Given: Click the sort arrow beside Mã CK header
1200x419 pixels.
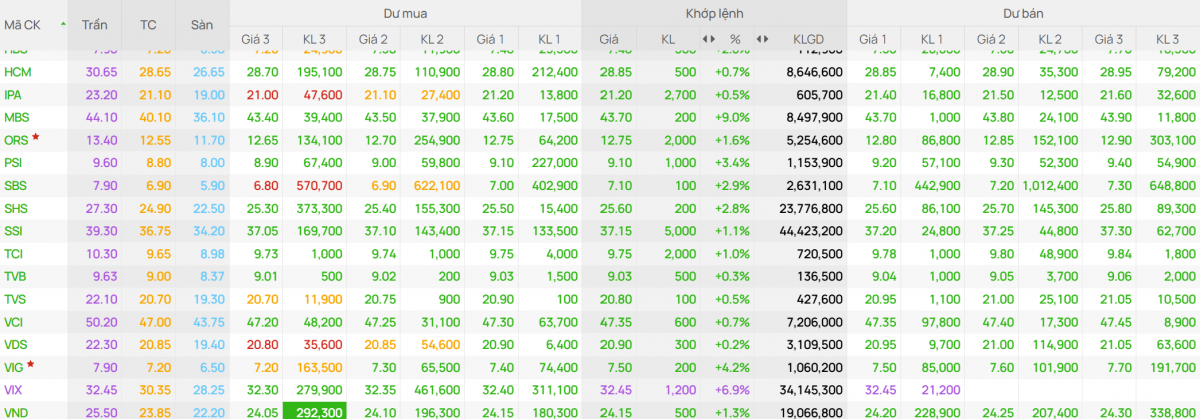Looking at the screenshot, I should pyautogui.click(x=64, y=22).
